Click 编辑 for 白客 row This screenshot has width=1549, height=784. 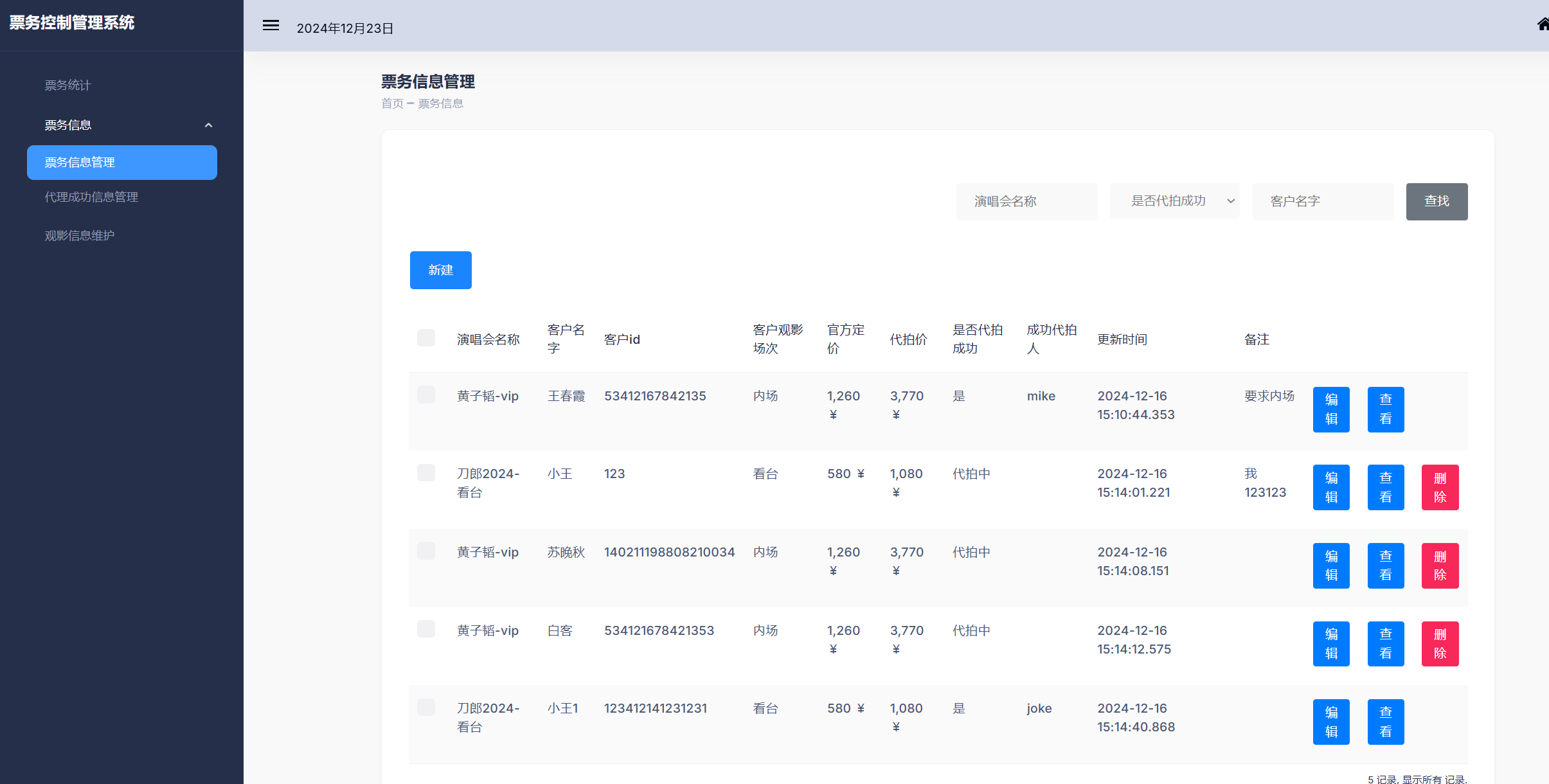1331,644
